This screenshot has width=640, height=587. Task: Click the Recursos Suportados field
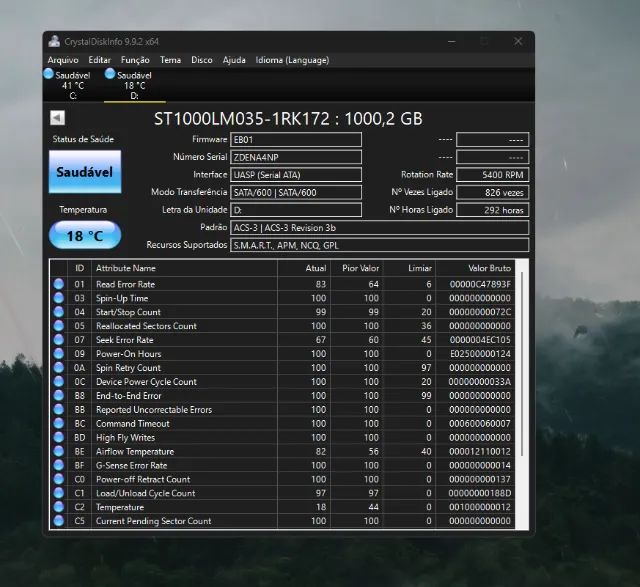pyautogui.click(x=380, y=245)
